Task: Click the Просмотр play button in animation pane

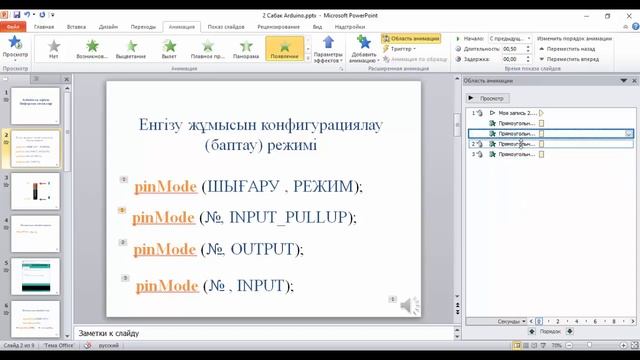Action: click(x=487, y=98)
